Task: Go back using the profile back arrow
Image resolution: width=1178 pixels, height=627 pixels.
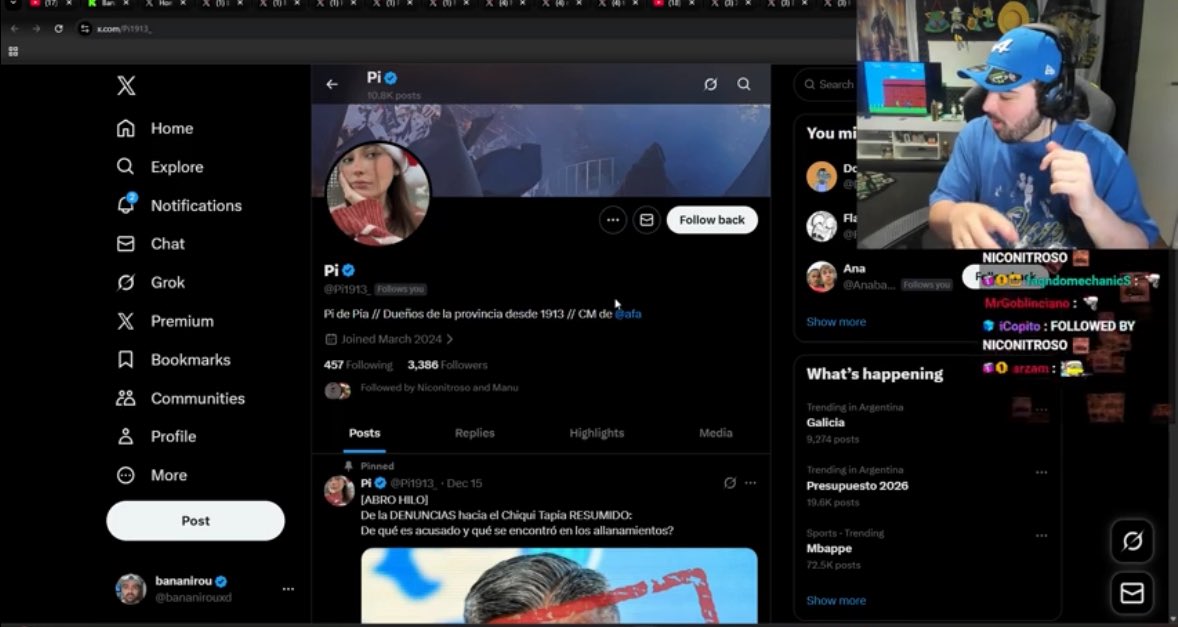Action: point(332,84)
